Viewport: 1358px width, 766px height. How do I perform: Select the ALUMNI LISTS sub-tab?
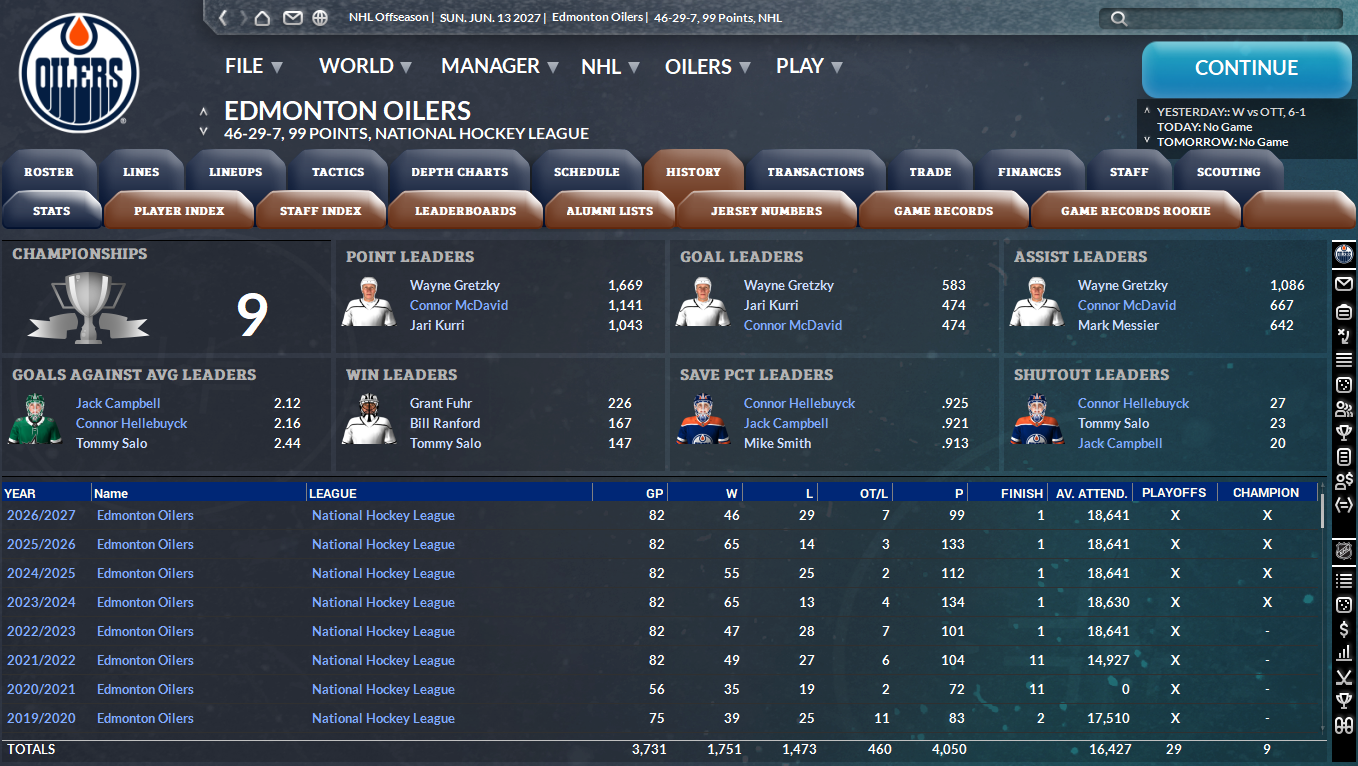610,211
